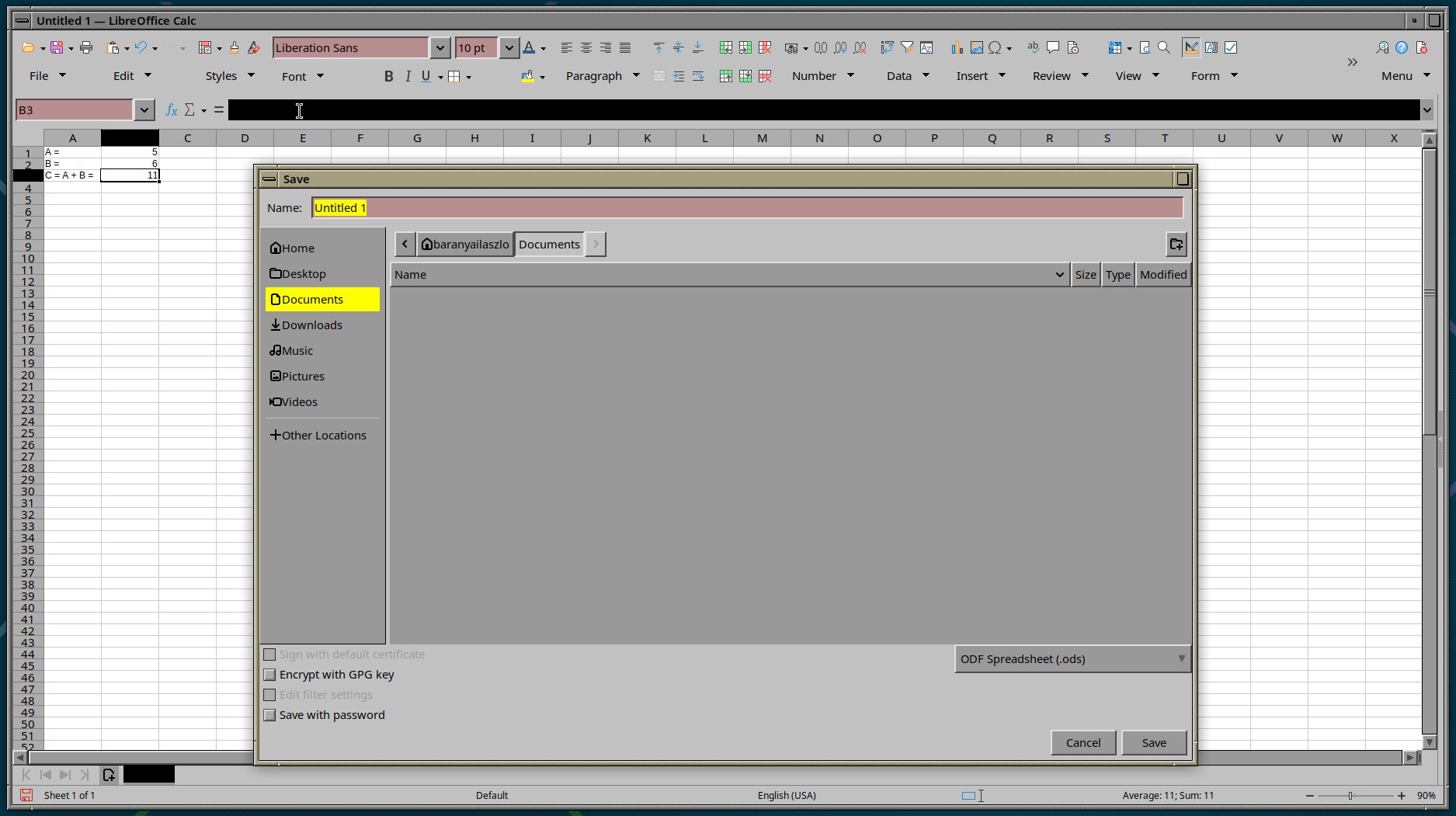Open the Review menu

[x=1060, y=76]
